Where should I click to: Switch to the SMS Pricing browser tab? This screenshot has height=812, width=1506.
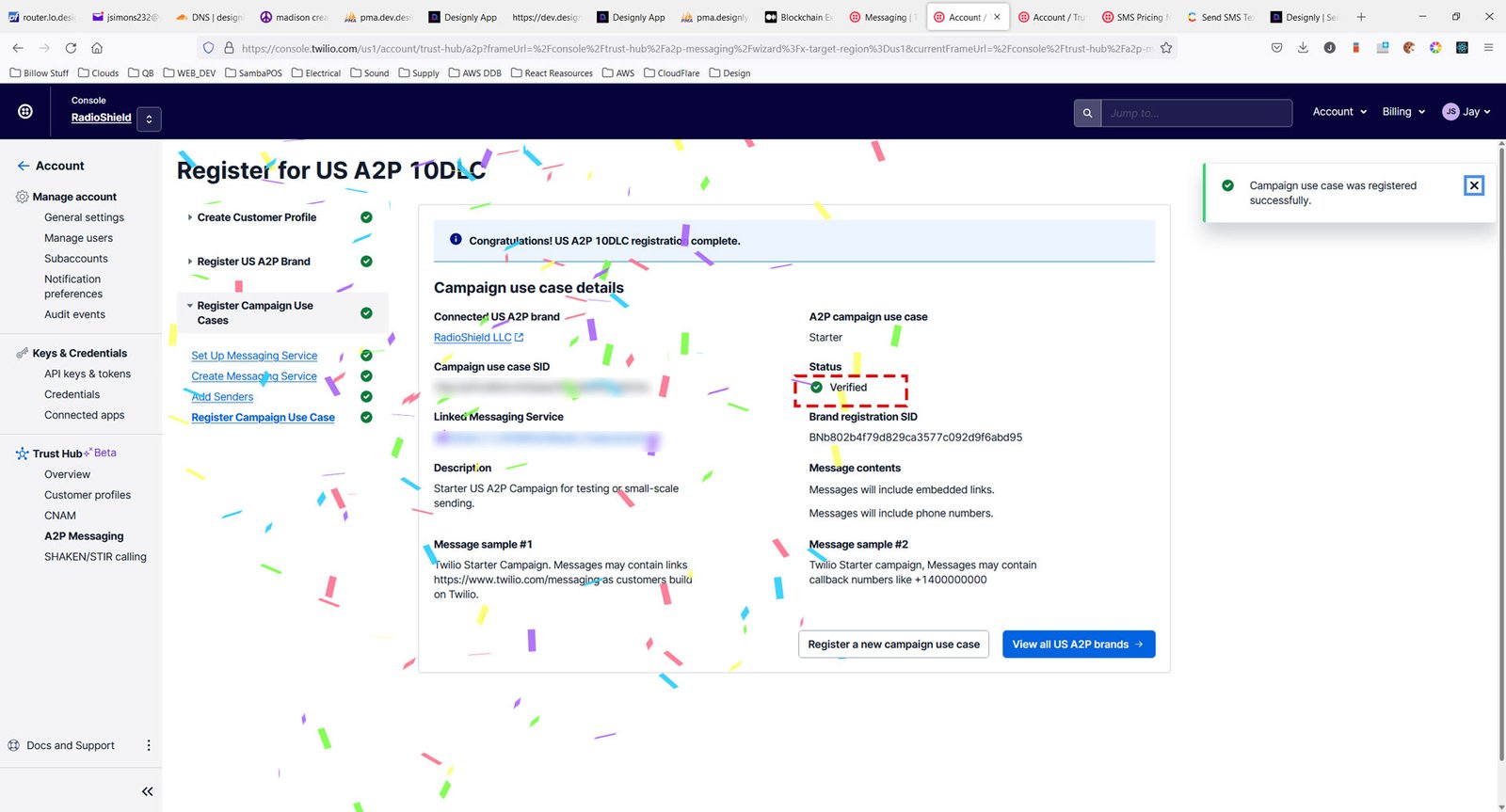[1136, 17]
